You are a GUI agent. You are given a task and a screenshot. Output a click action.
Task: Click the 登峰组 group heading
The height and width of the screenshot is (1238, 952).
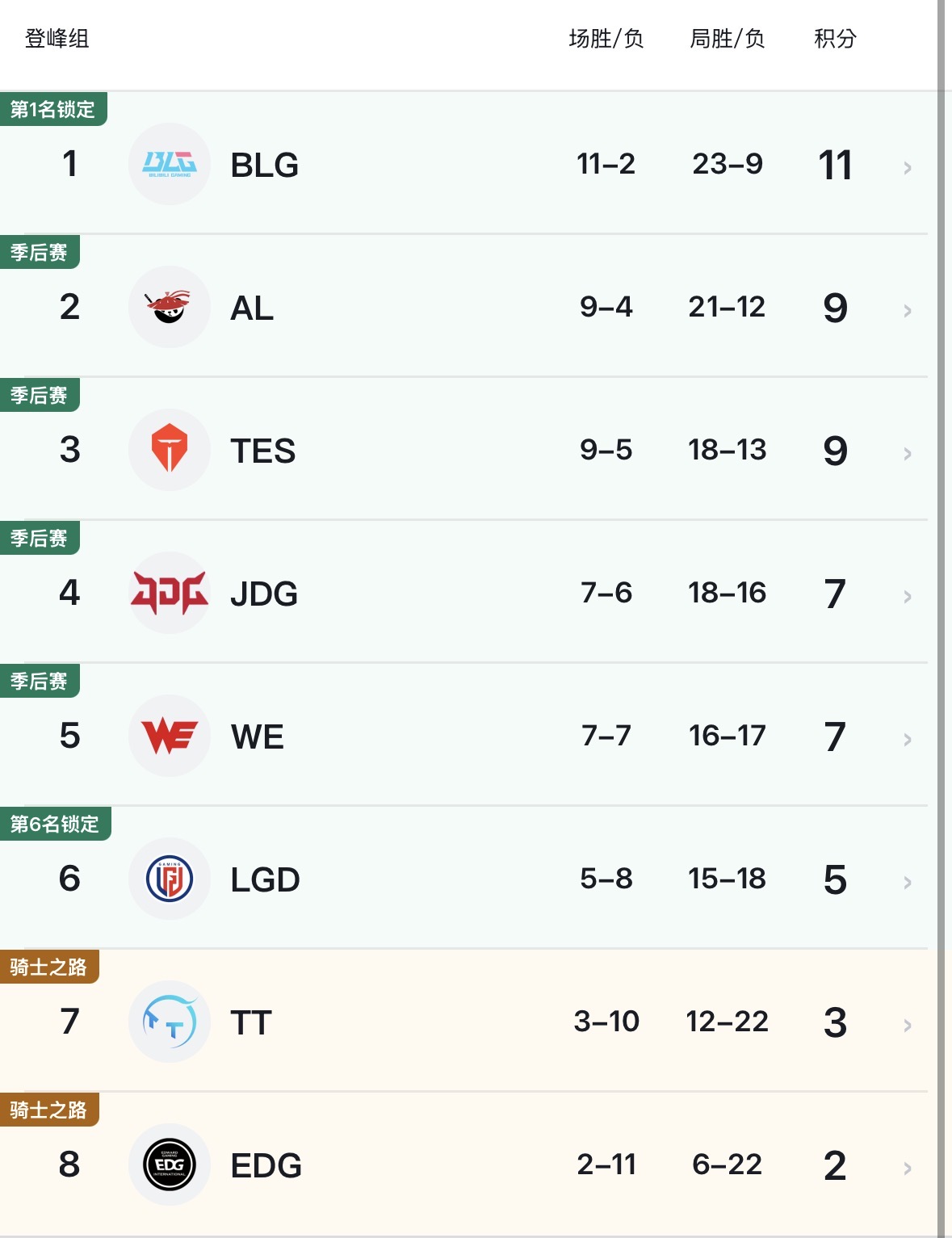tap(57, 39)
